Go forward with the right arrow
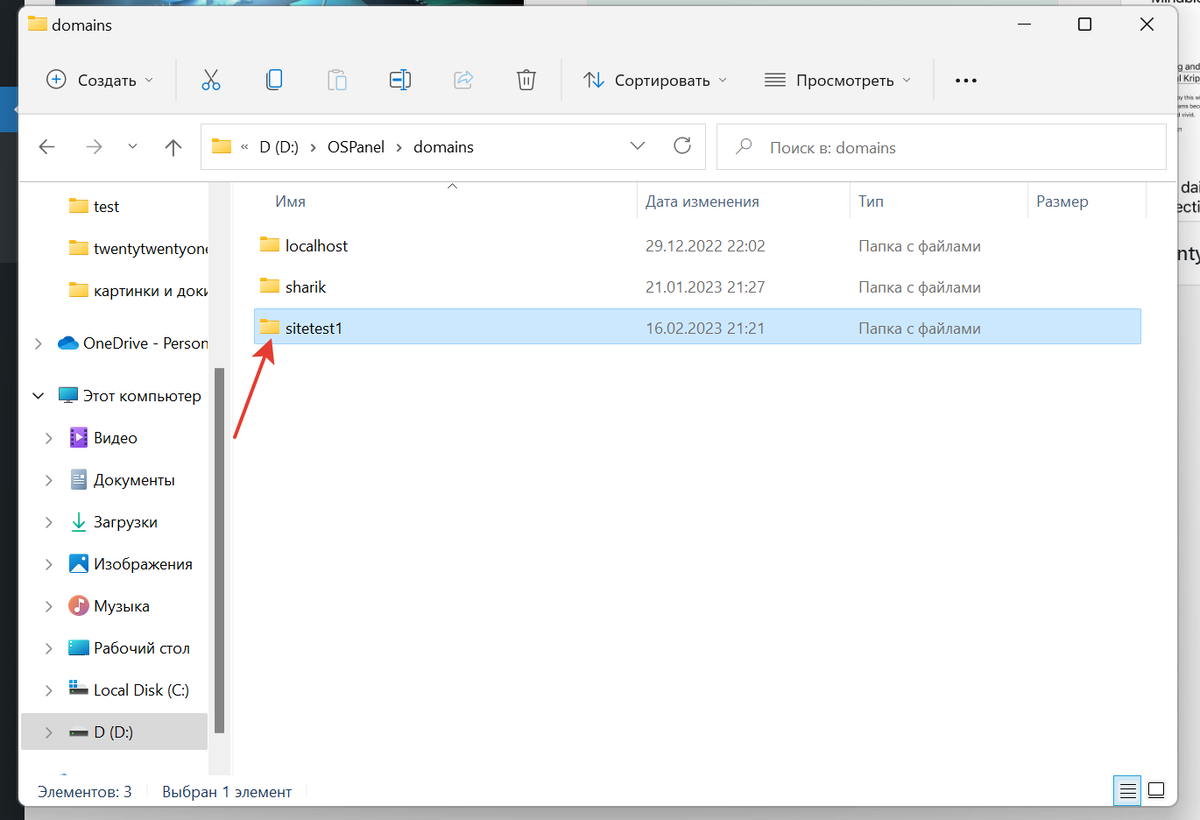Viewport: 1200px width, 820px height. pyautogui.click(x=95, y=147)
